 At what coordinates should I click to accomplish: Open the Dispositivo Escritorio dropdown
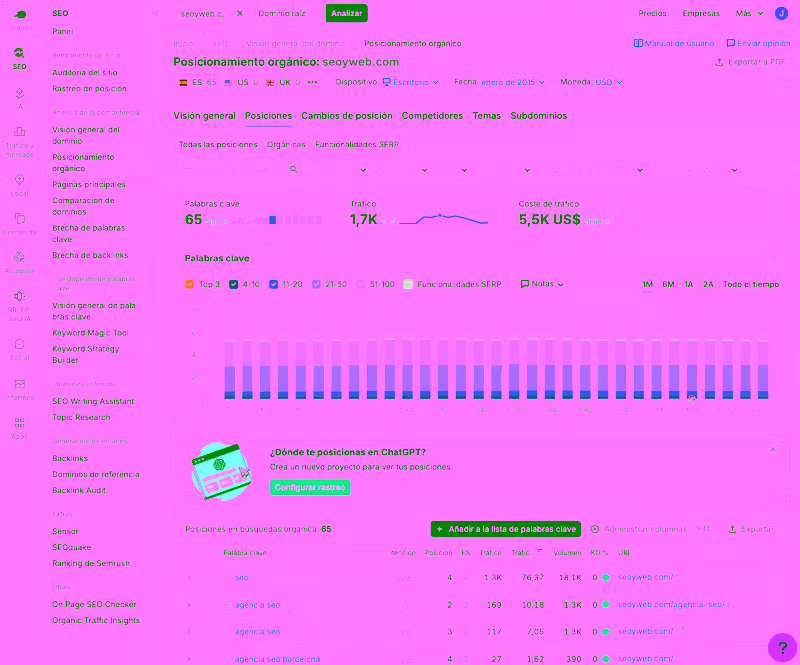(410, 82)
